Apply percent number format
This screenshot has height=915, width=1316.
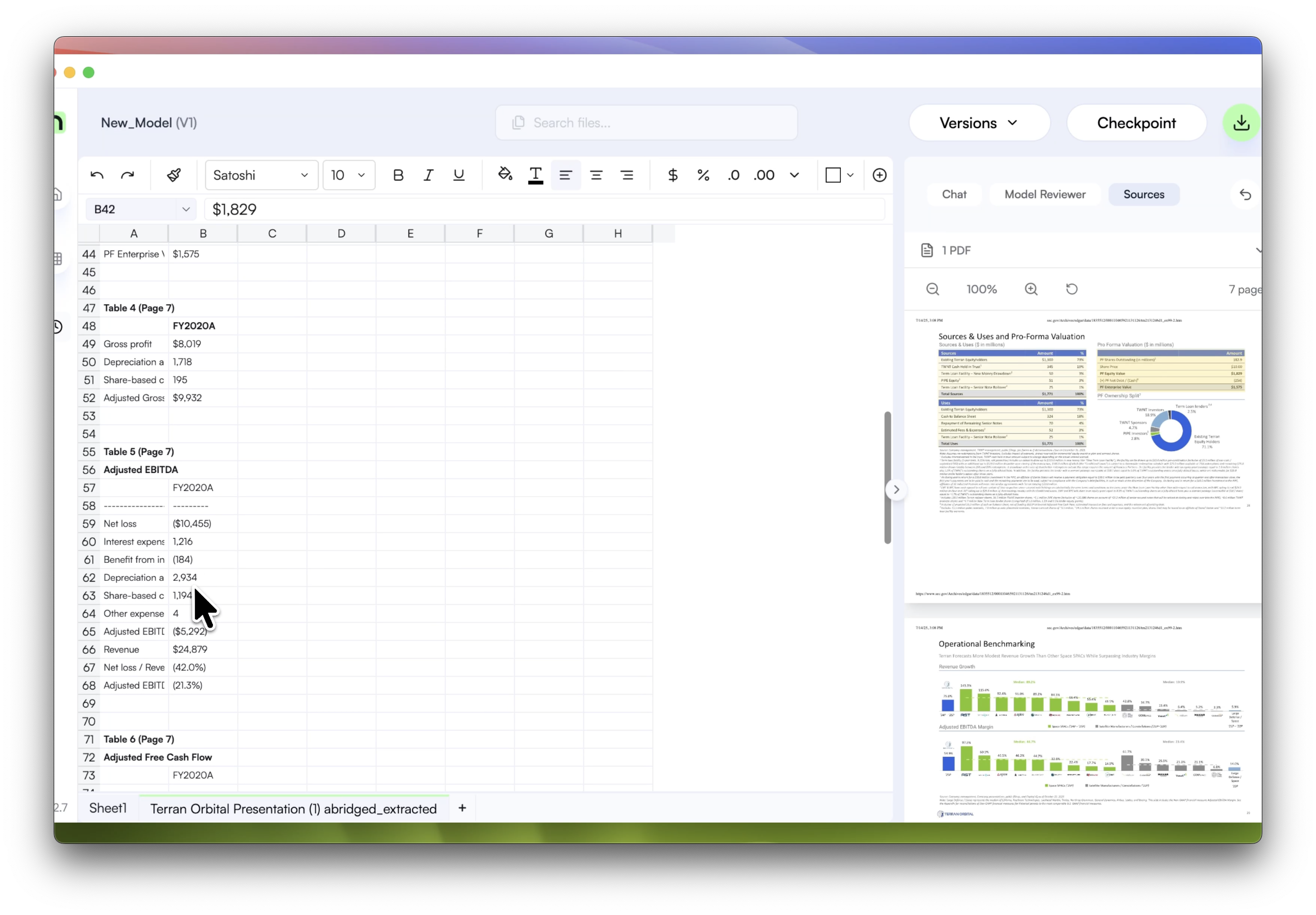[703, 176]
